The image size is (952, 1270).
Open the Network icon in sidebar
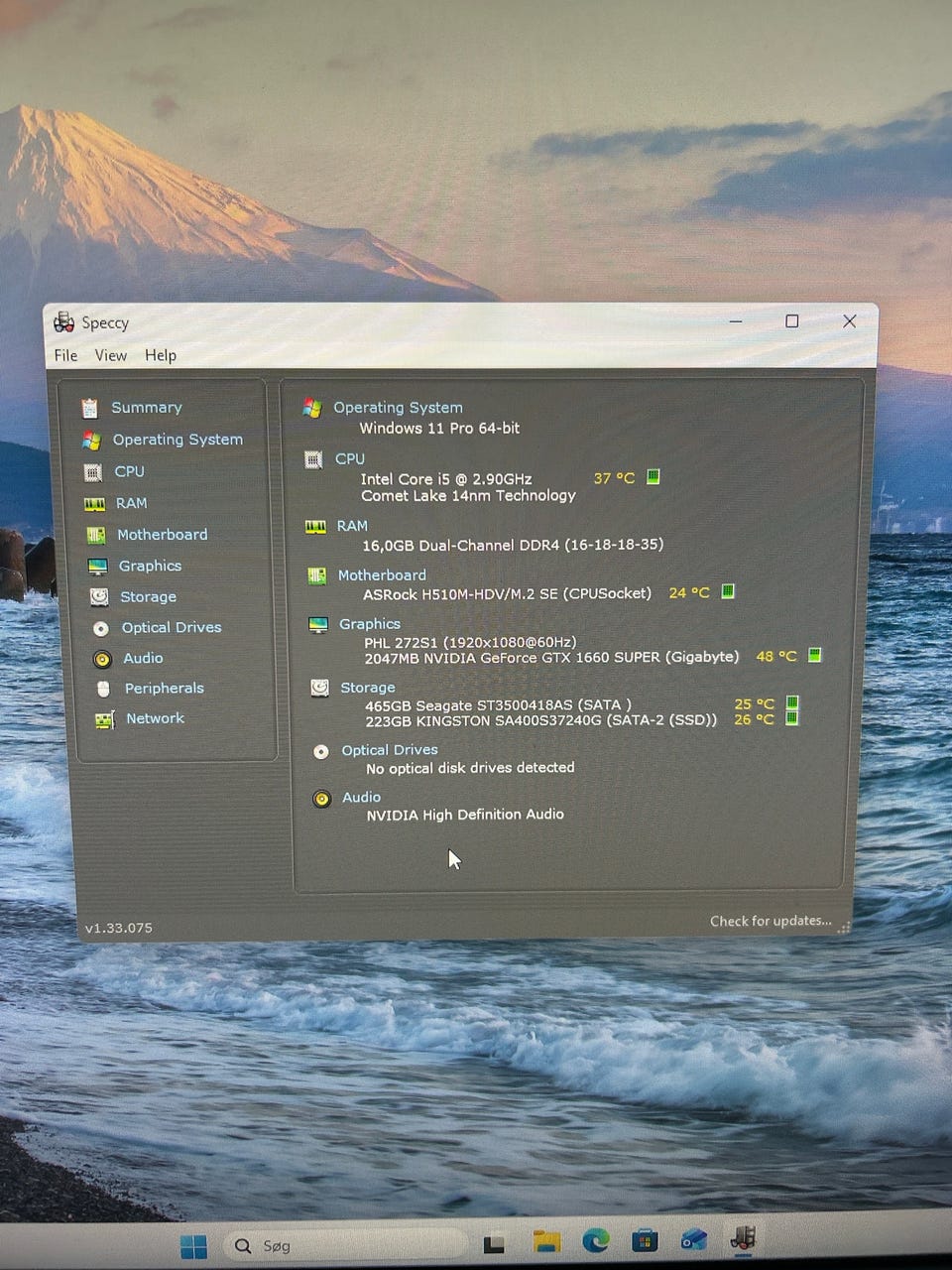click(x=104, y=719)
